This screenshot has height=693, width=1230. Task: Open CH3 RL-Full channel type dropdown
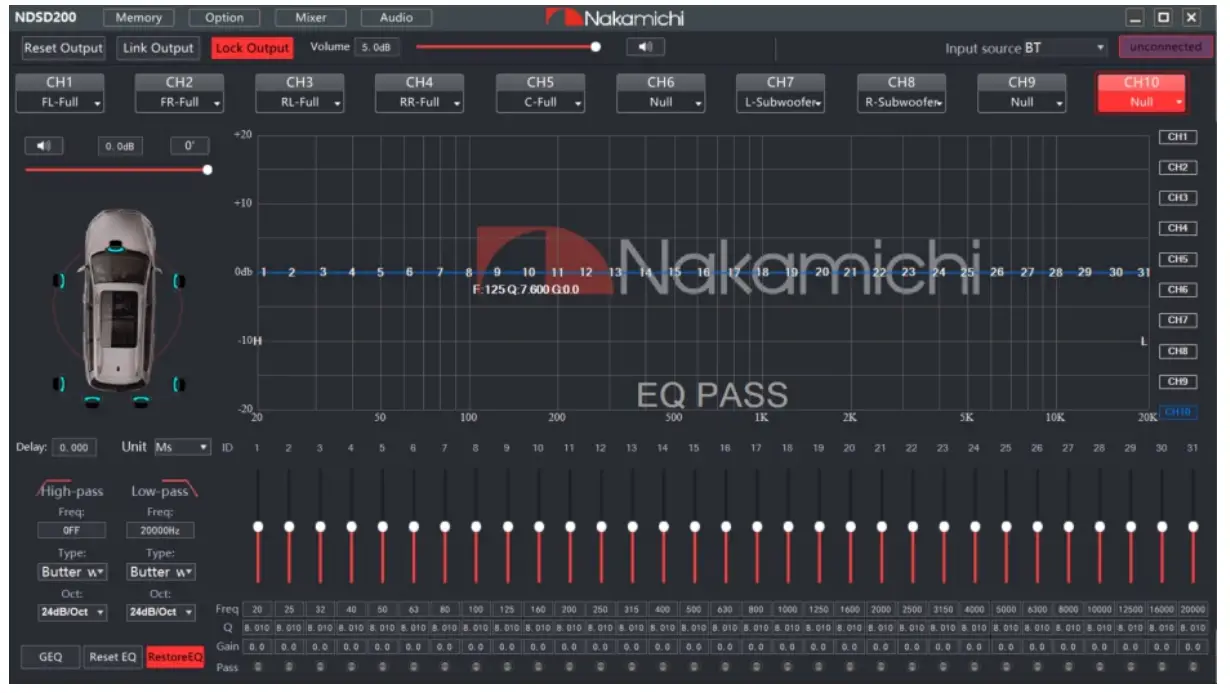(x=300, y=102)
